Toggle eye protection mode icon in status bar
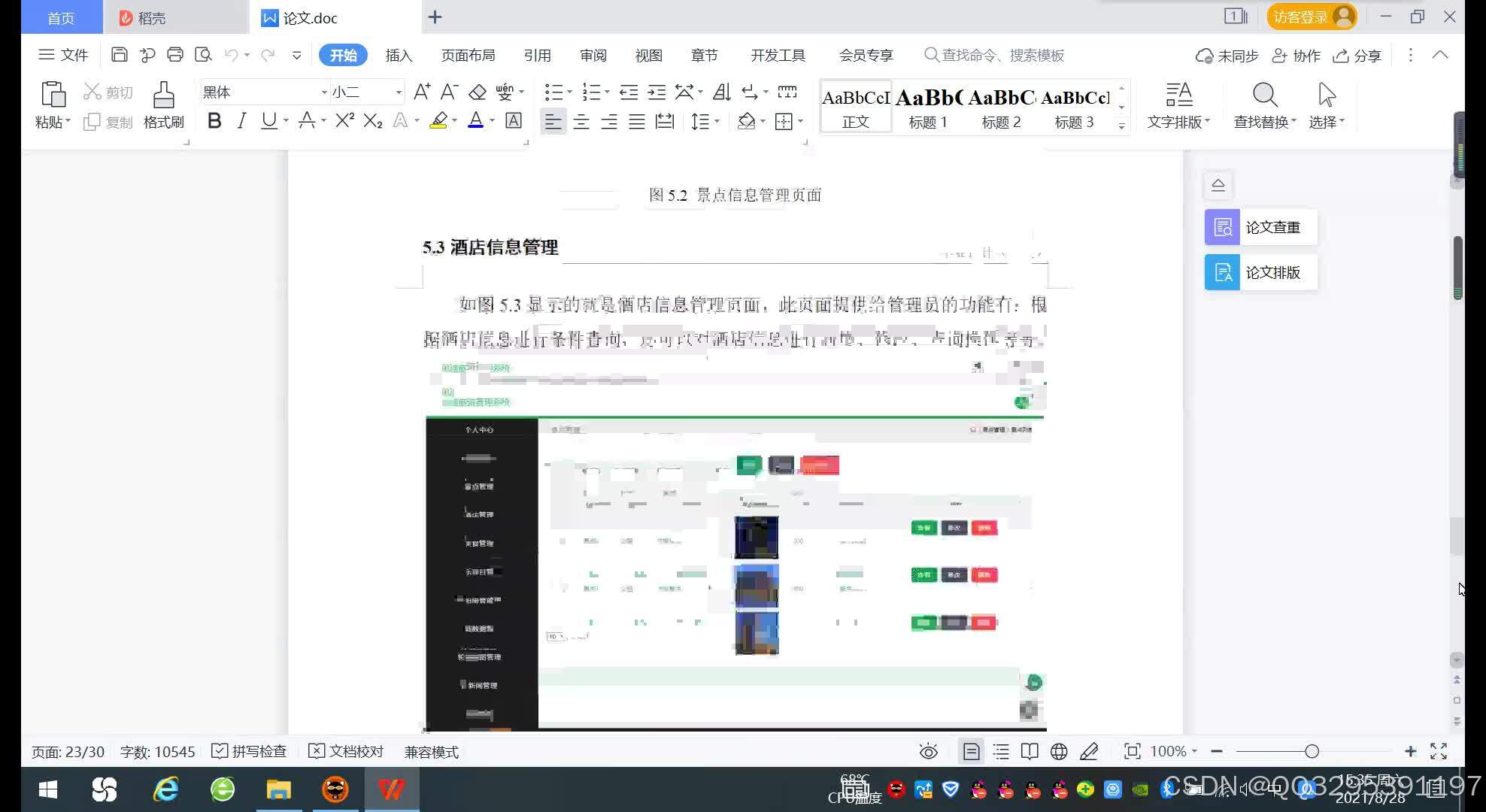1486x812 pixels. [x=928, y=751]
